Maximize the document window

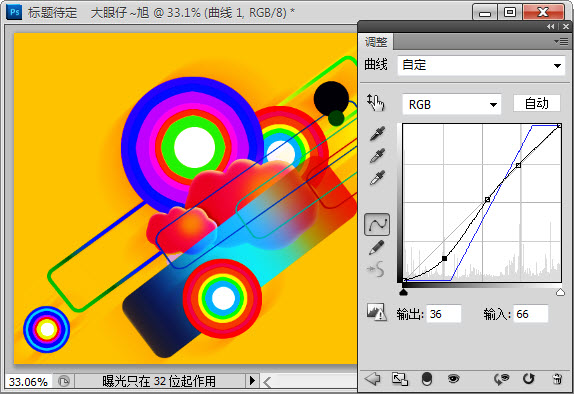click(x=510, y=12)
